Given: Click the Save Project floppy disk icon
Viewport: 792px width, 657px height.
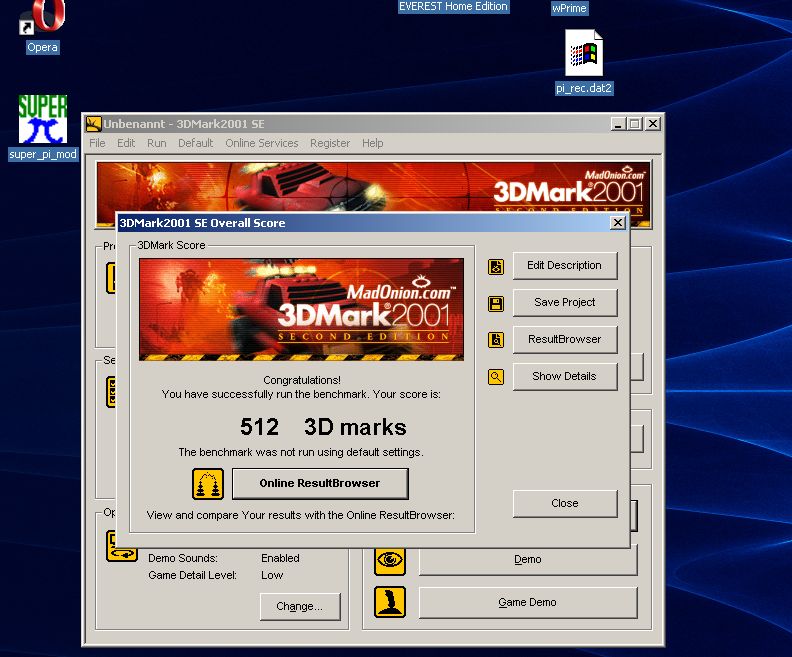Looking at the screenshot, I should (496, 304).
